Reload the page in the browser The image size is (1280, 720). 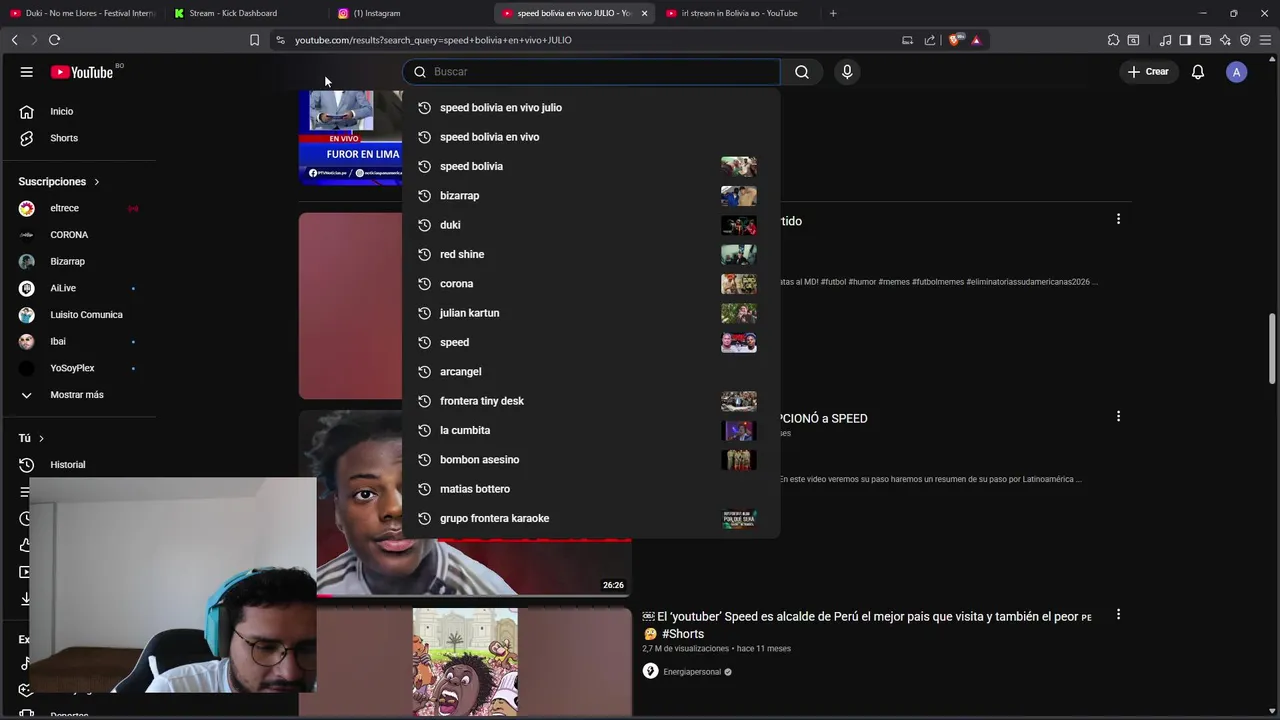[54, 40]
